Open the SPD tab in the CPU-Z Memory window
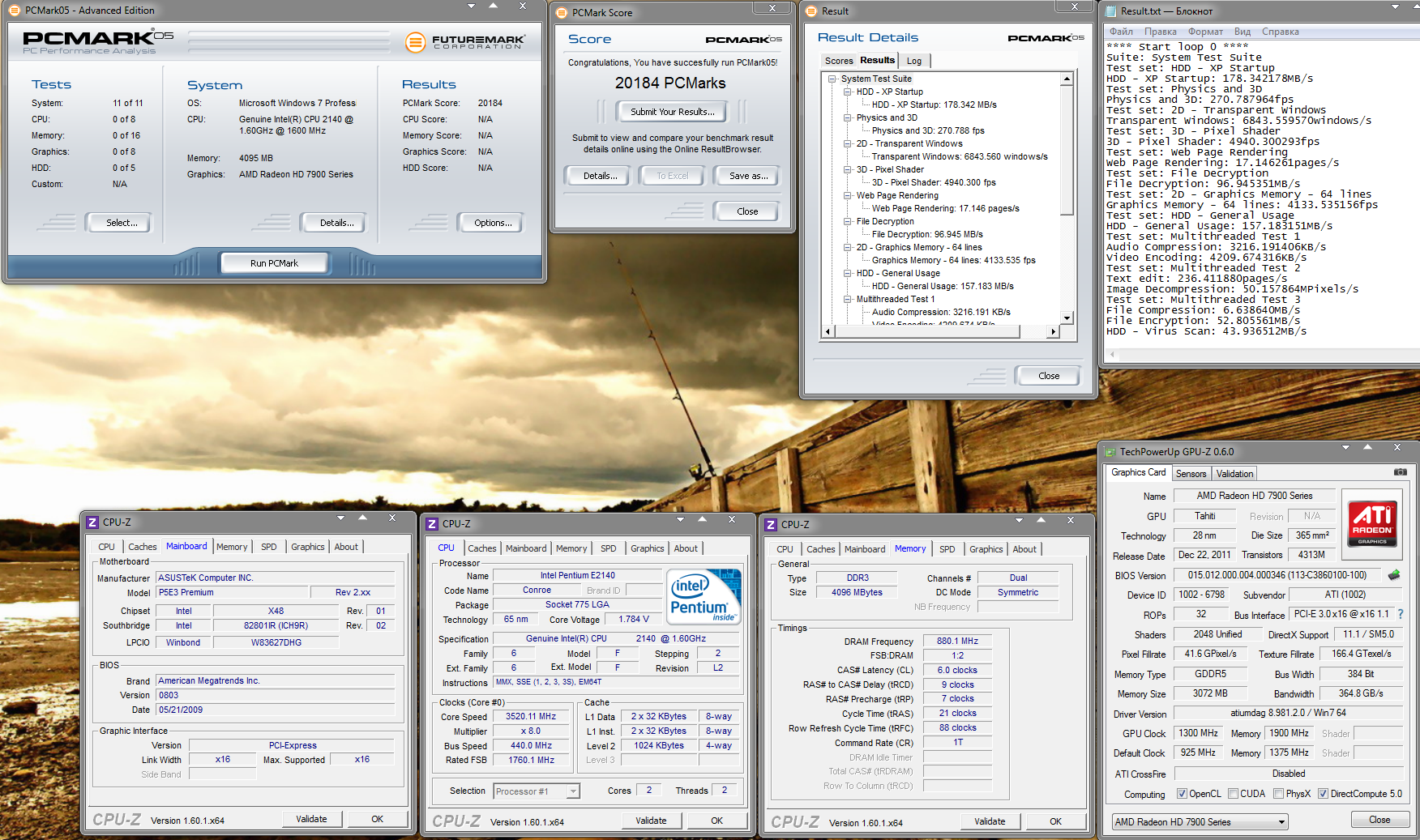Image resolution: width=1420 pixels, height=840 pixels. 947,549
